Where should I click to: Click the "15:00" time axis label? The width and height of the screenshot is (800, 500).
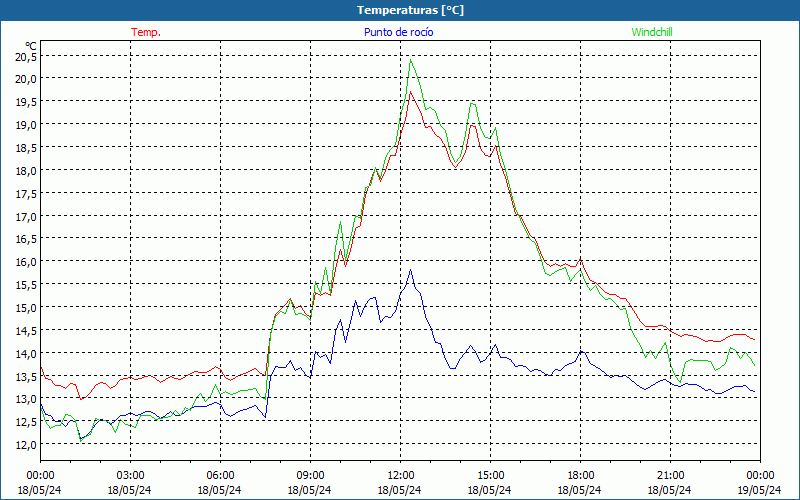pos(490,476)
